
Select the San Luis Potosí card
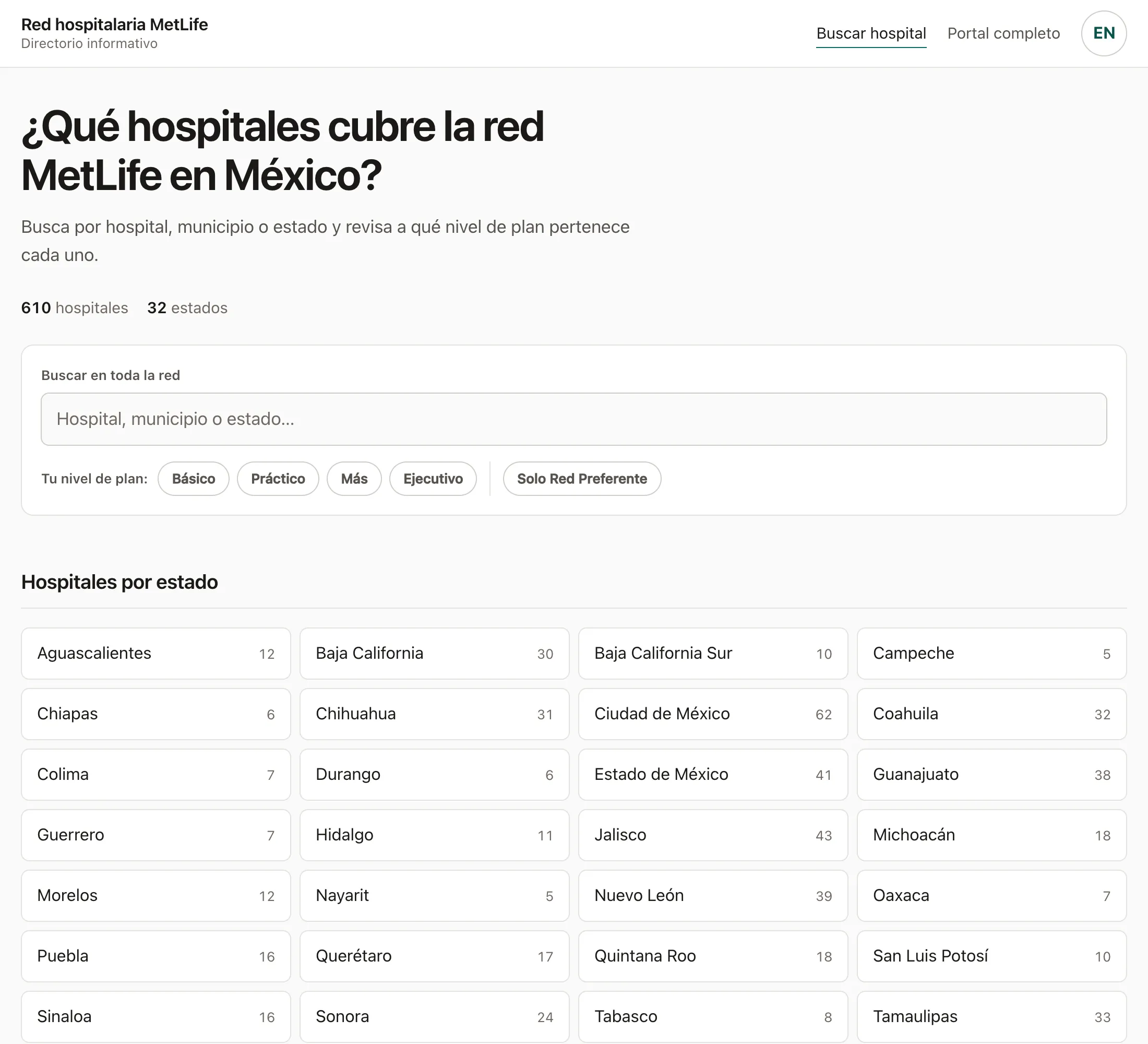point(991,956)
